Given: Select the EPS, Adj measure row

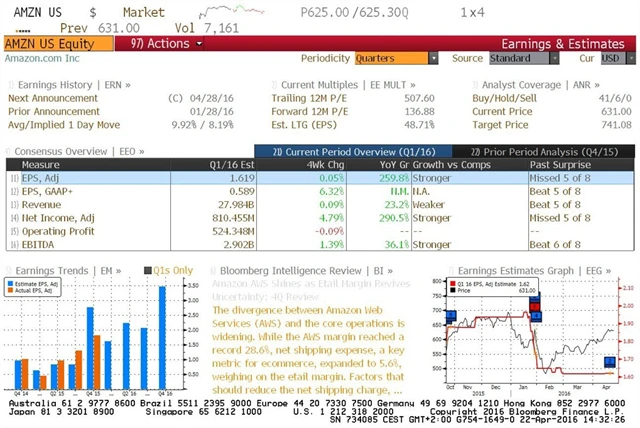Looking at the screenshot, I should tap(320, 178).
